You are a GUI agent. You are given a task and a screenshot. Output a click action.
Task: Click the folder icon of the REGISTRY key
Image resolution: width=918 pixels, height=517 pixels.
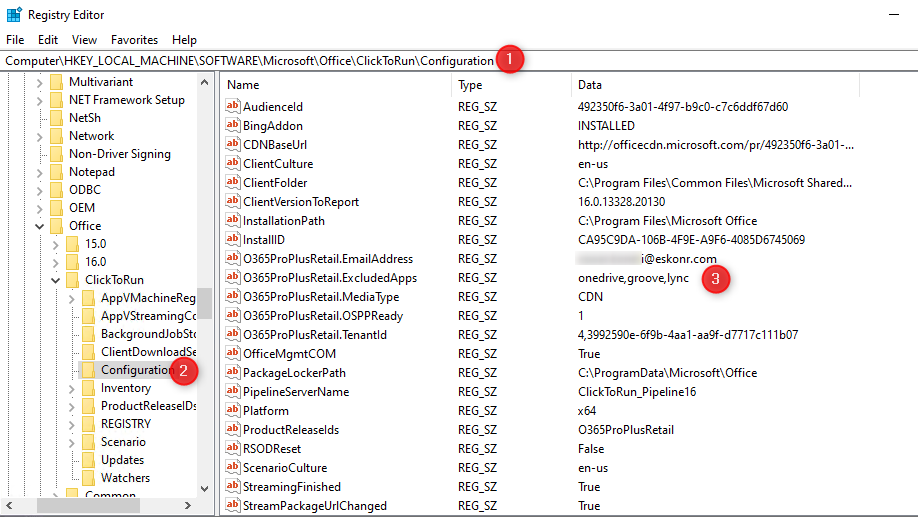[88, 424]
